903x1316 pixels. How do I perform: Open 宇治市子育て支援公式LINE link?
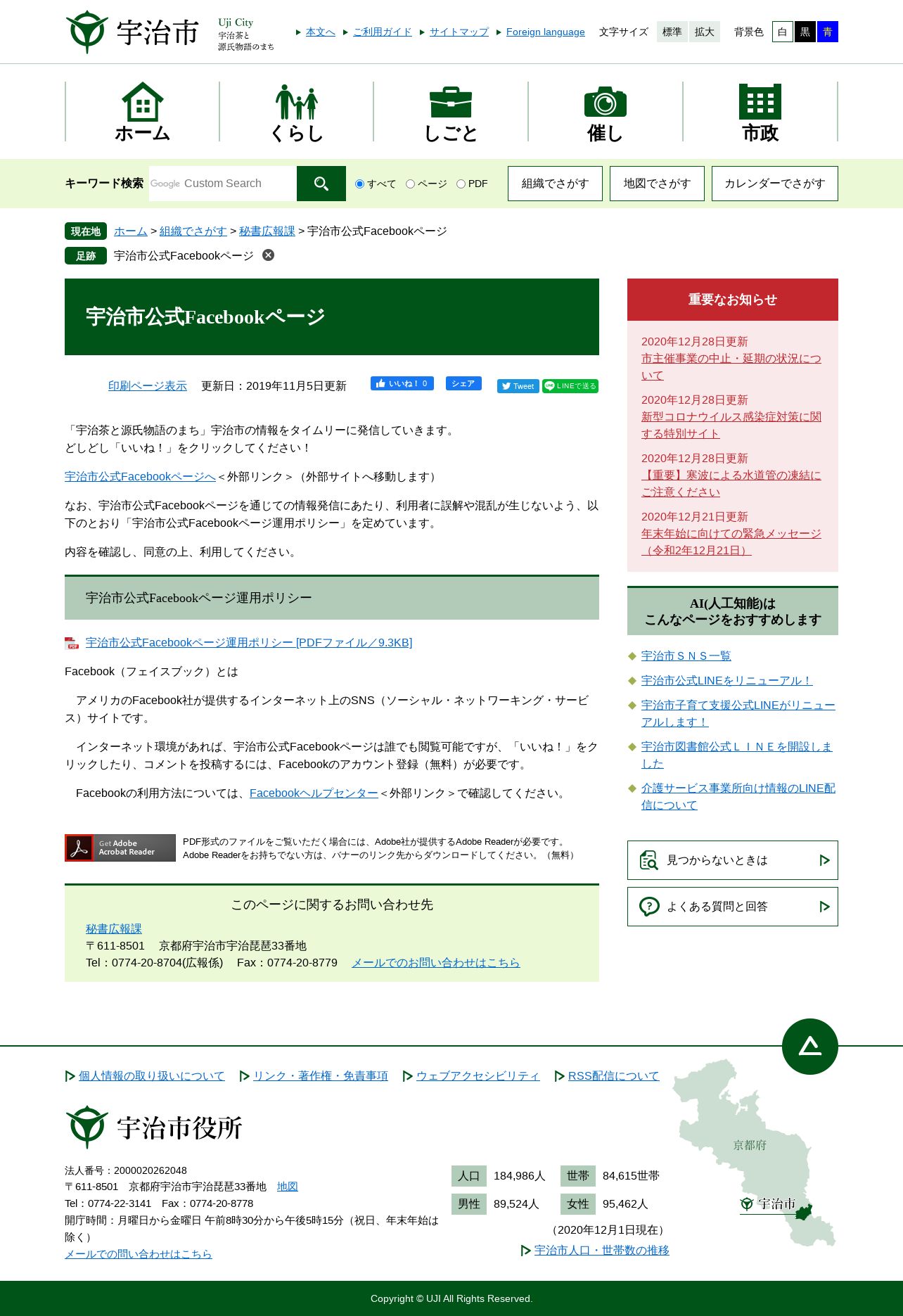(x=738, y=713)
